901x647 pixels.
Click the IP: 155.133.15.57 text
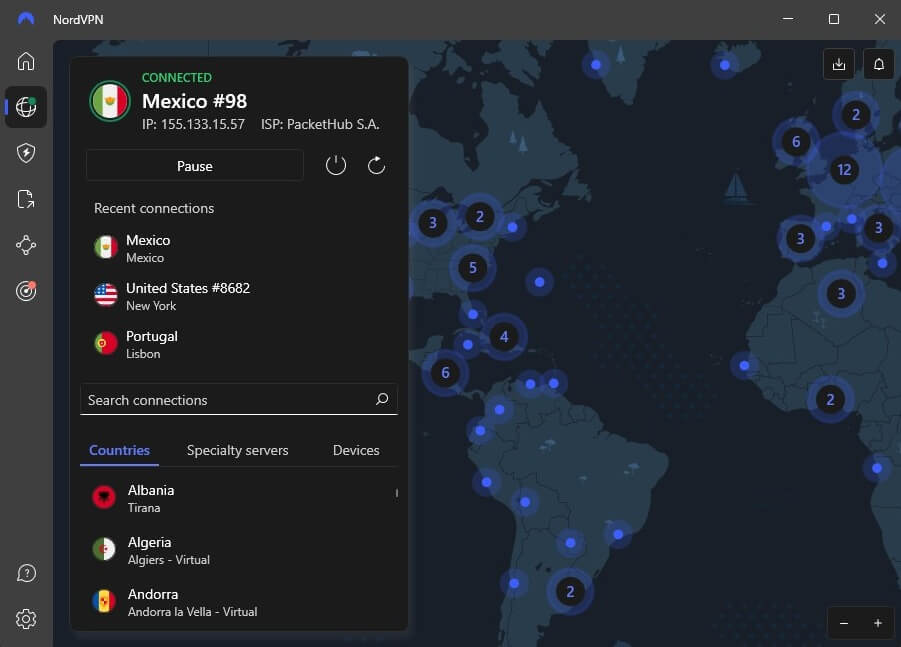(193, 124)
